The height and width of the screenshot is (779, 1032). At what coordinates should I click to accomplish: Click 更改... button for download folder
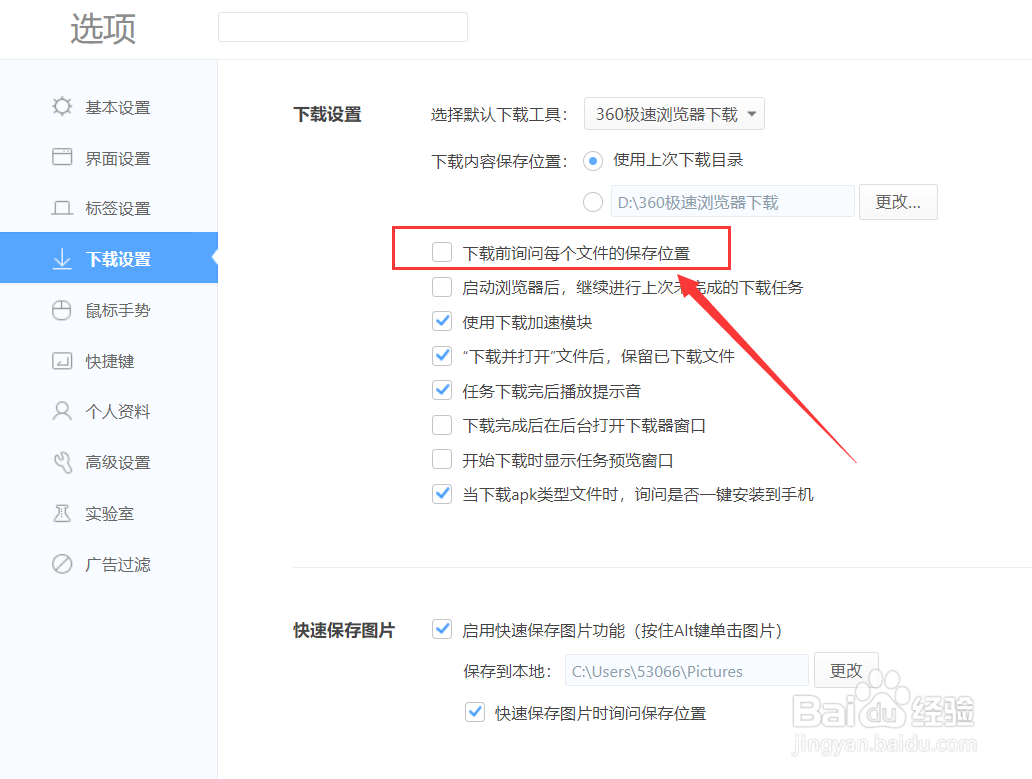click(x=898, y=201)
